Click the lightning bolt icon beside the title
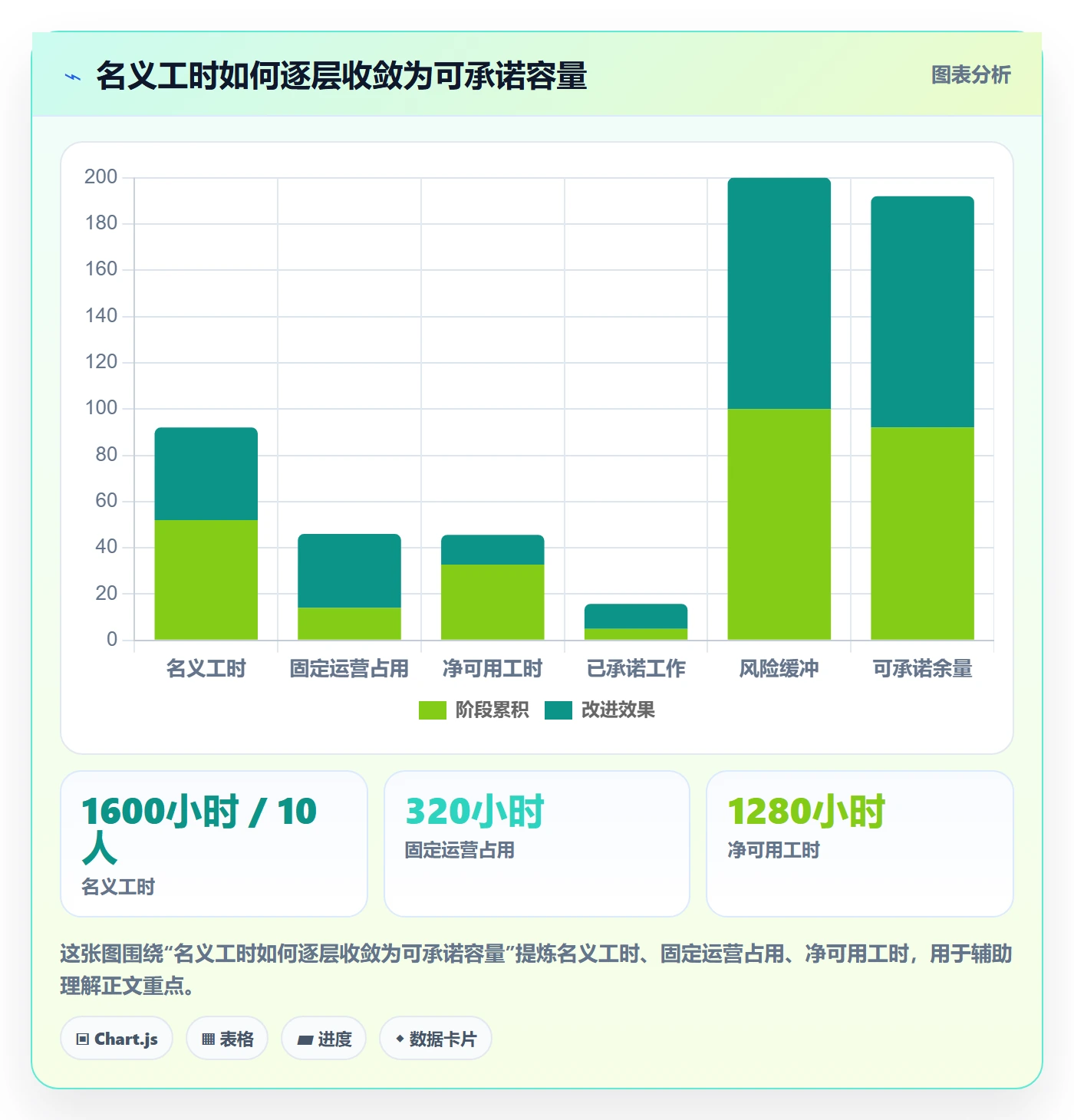1074x1120 pixels. (73, 77)
